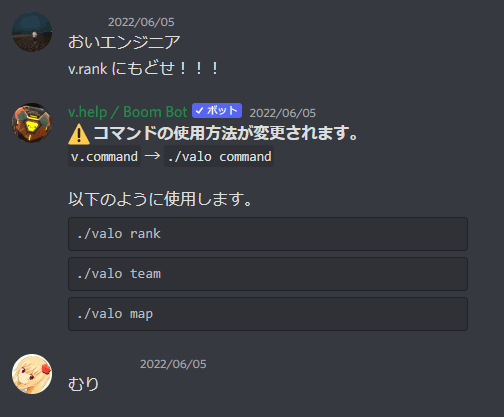This screenshot has height=417, width=504.
Task: Click the message v.rank にもどせ!!!
Action: tap(143, 69)
